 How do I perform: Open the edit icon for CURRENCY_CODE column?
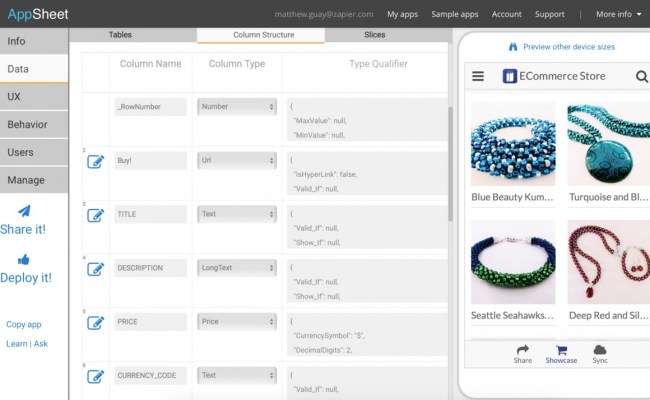pyautogui.click(x=95, y=376)
